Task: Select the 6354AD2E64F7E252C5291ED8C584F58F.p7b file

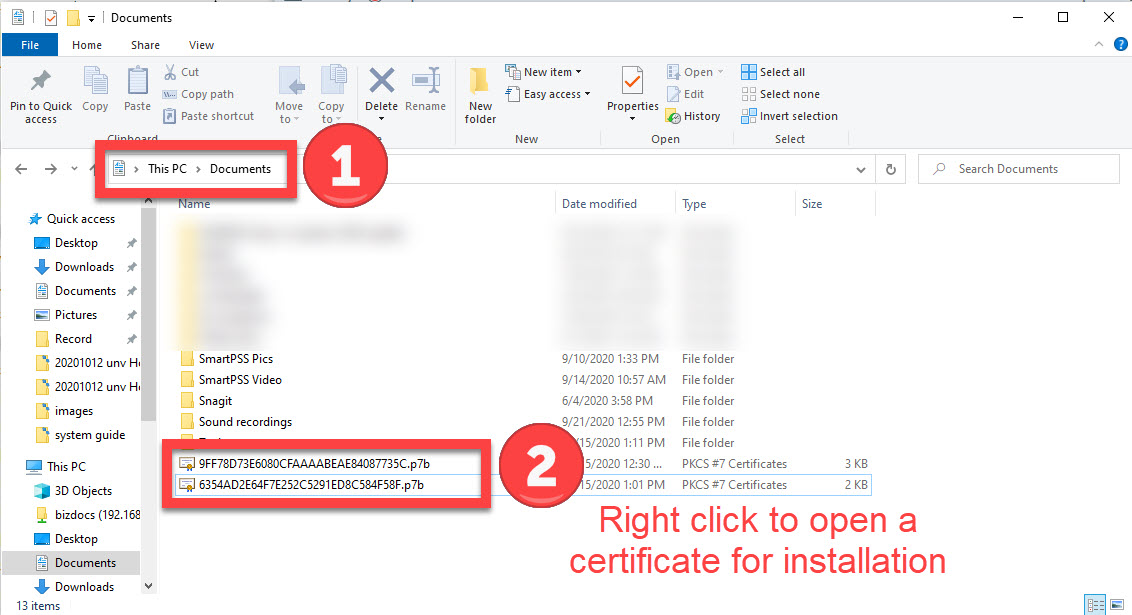Action: [x=311, y=485]
